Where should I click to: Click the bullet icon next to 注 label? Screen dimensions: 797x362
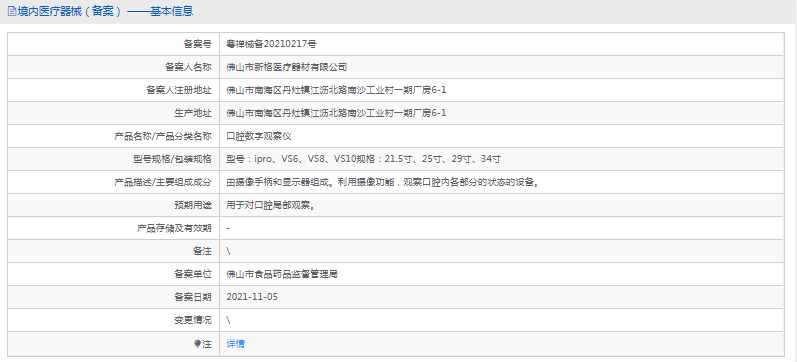(x=198, y=344)
